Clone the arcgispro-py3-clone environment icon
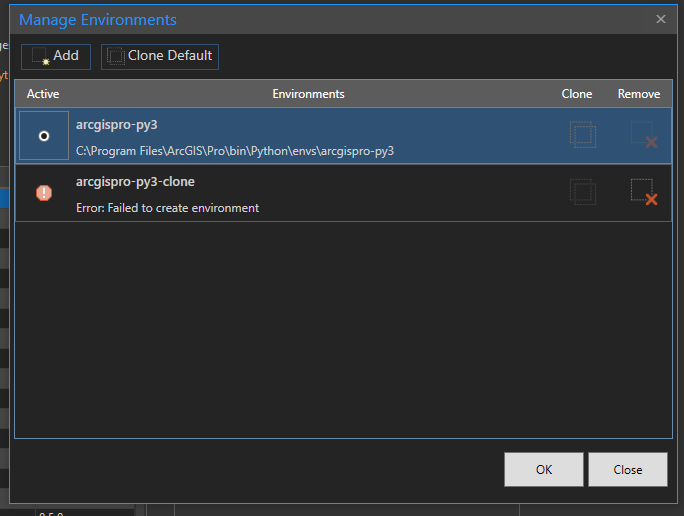684x516 pixels. click(583, 192)
